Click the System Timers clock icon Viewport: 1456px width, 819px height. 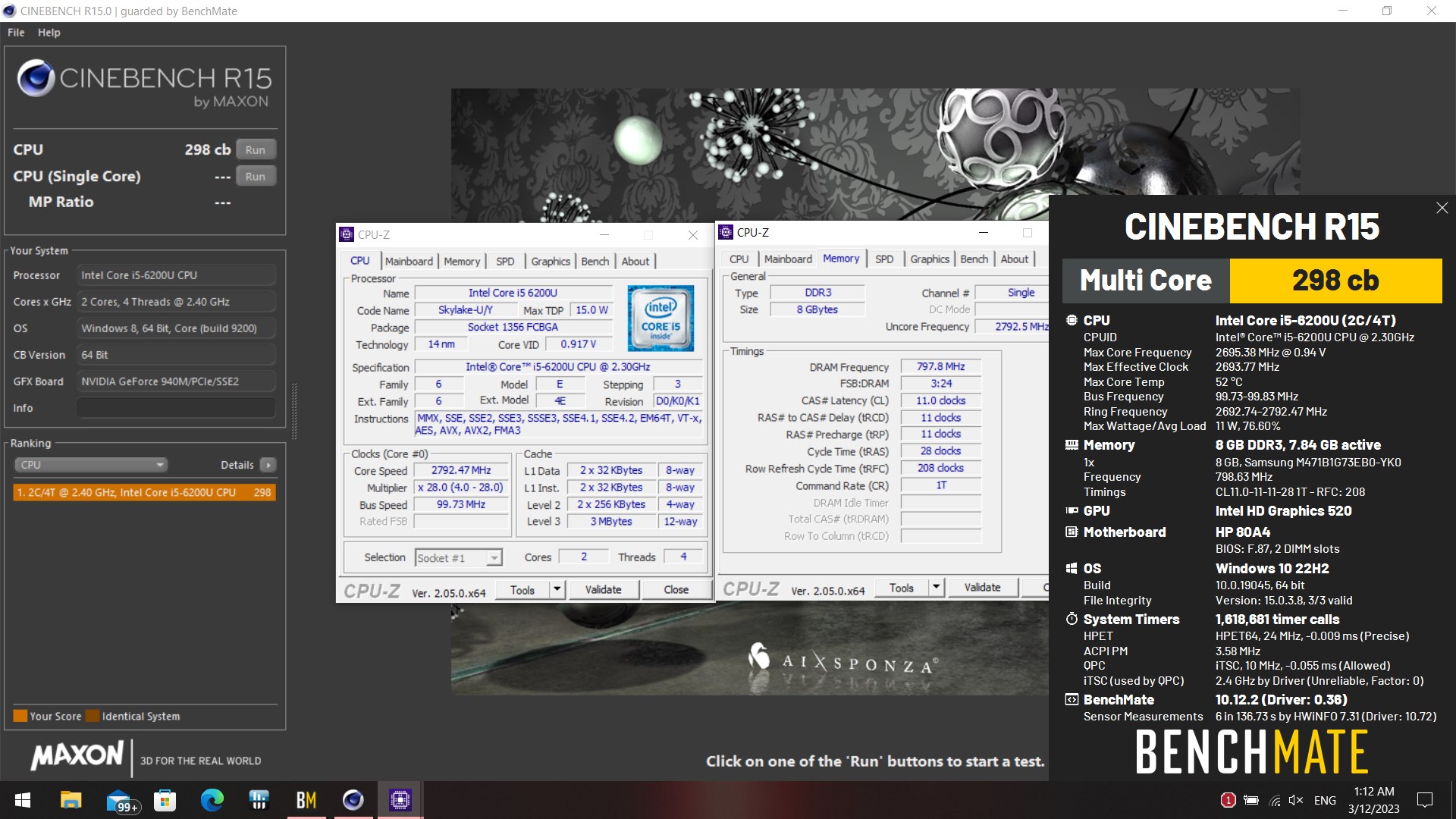[x=1072, y=620]
